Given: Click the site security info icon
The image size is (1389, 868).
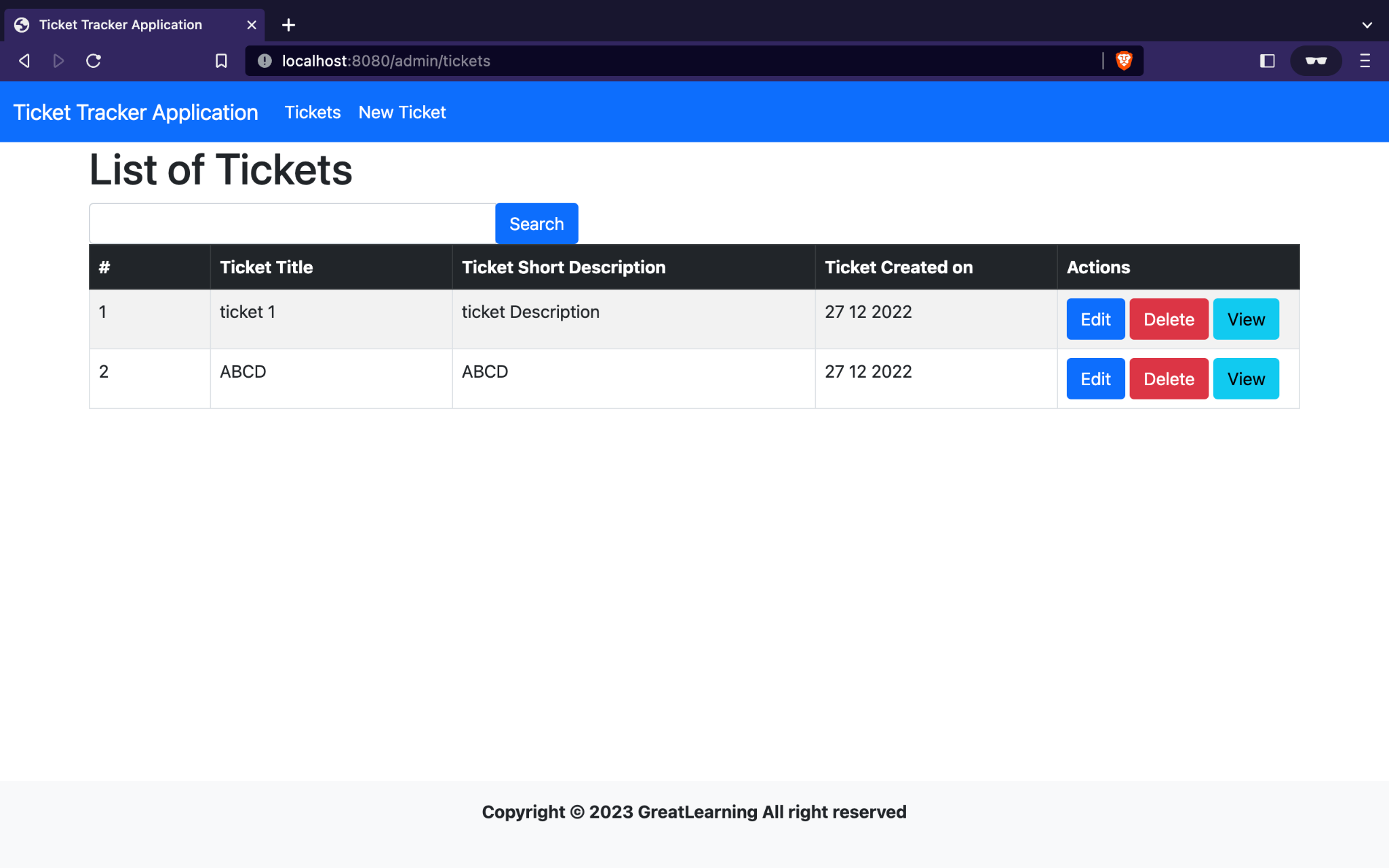Looking at the screenshot, I should (x=265, y=61).
